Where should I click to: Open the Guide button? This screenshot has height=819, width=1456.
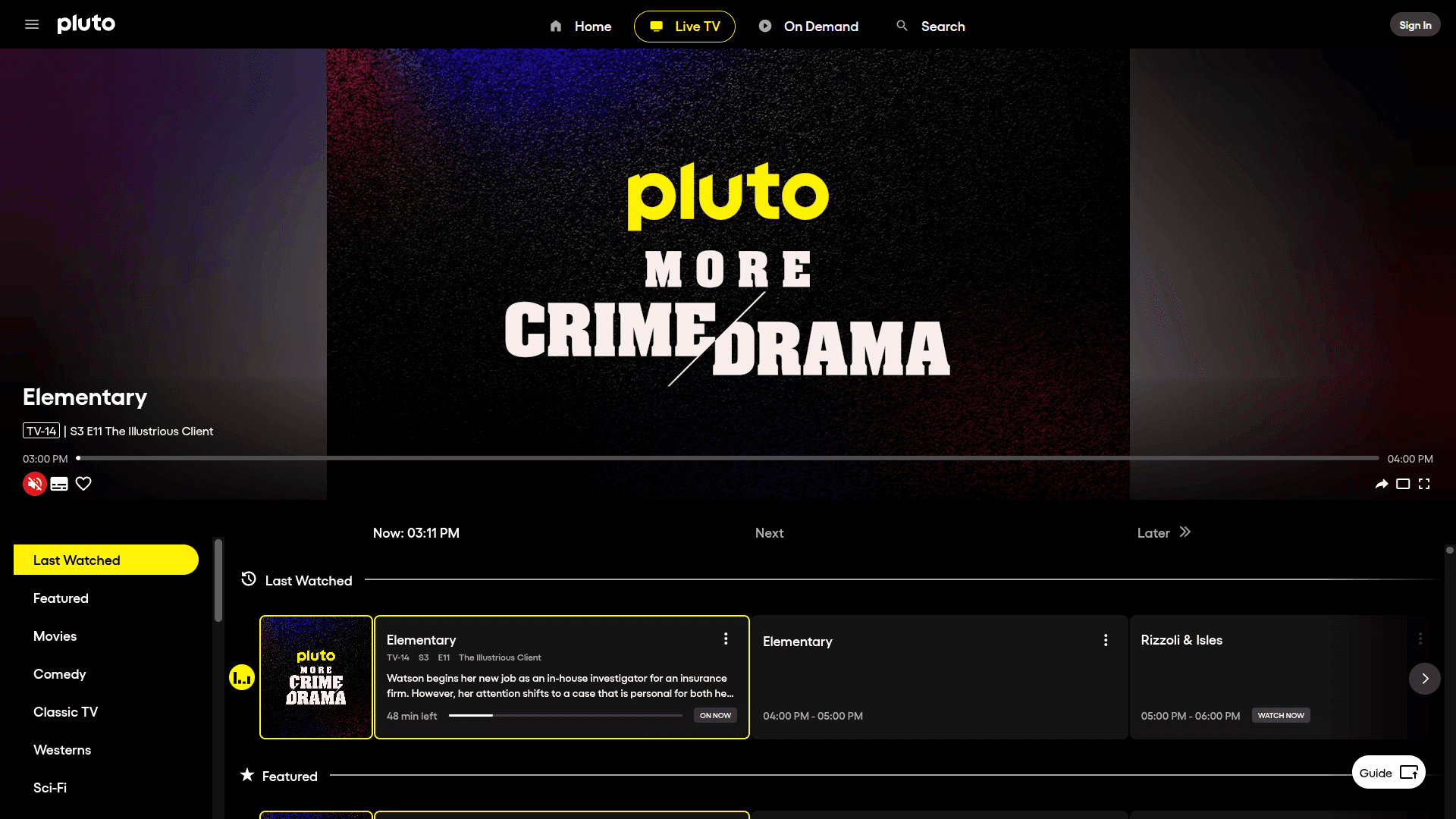(x=1389, y=773)
